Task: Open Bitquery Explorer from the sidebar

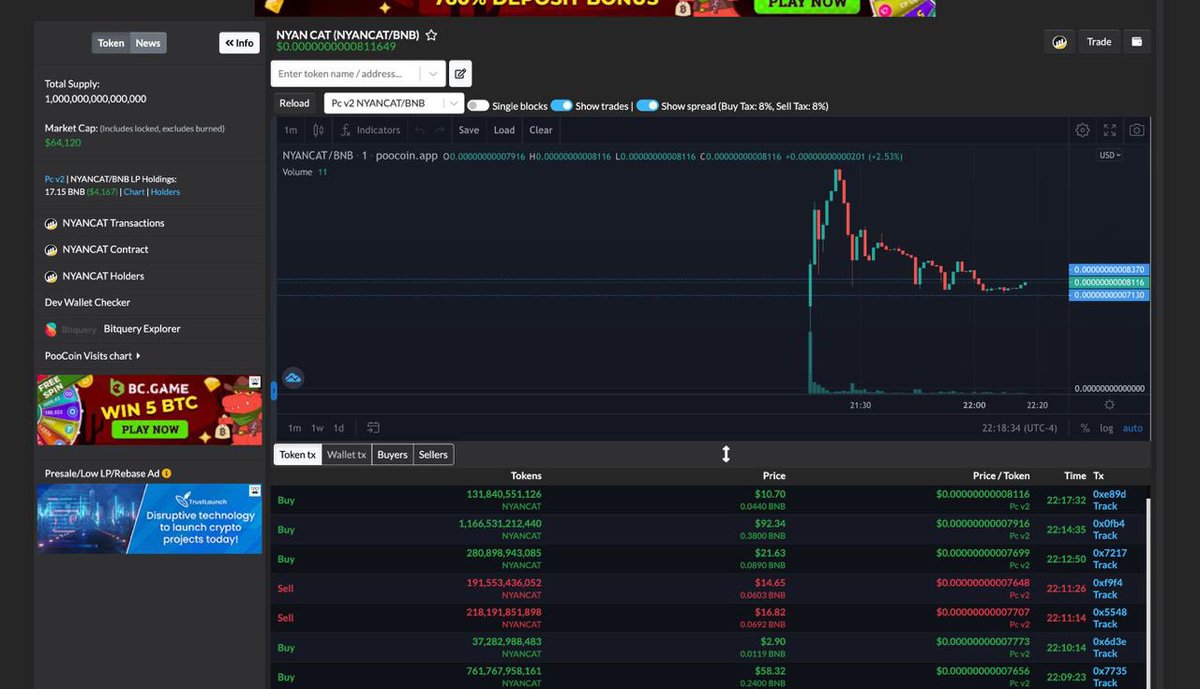Action: coord(141,329)
